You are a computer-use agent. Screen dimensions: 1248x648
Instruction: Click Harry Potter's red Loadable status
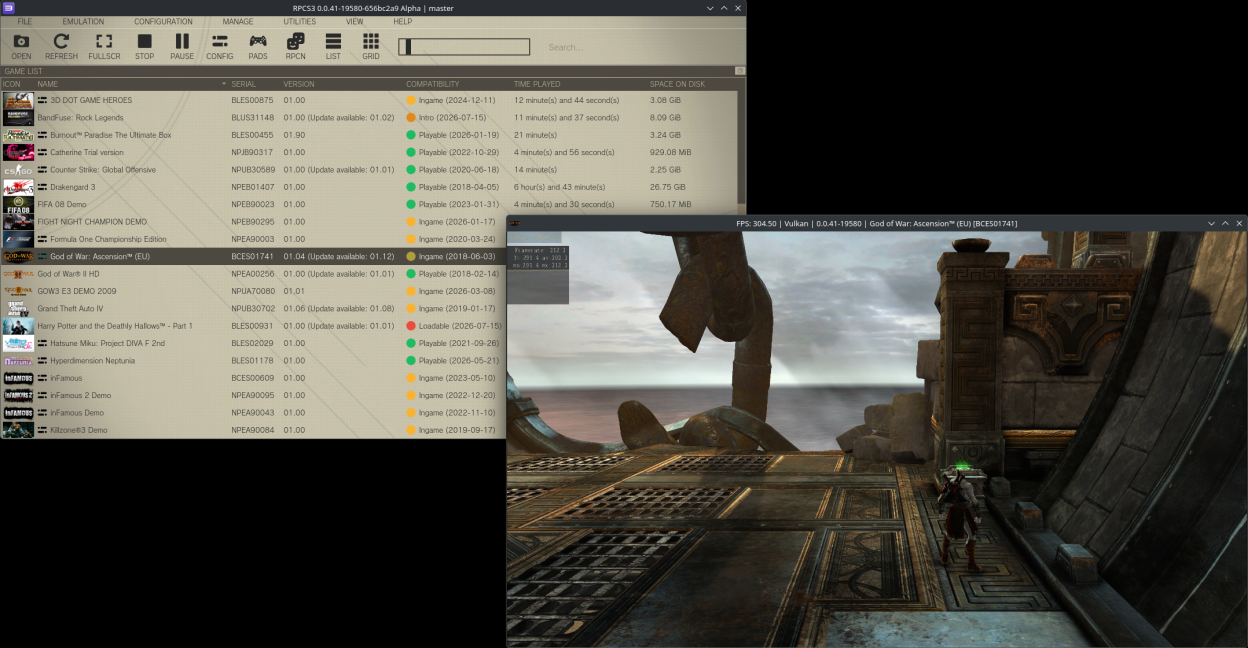pos(411,326)
